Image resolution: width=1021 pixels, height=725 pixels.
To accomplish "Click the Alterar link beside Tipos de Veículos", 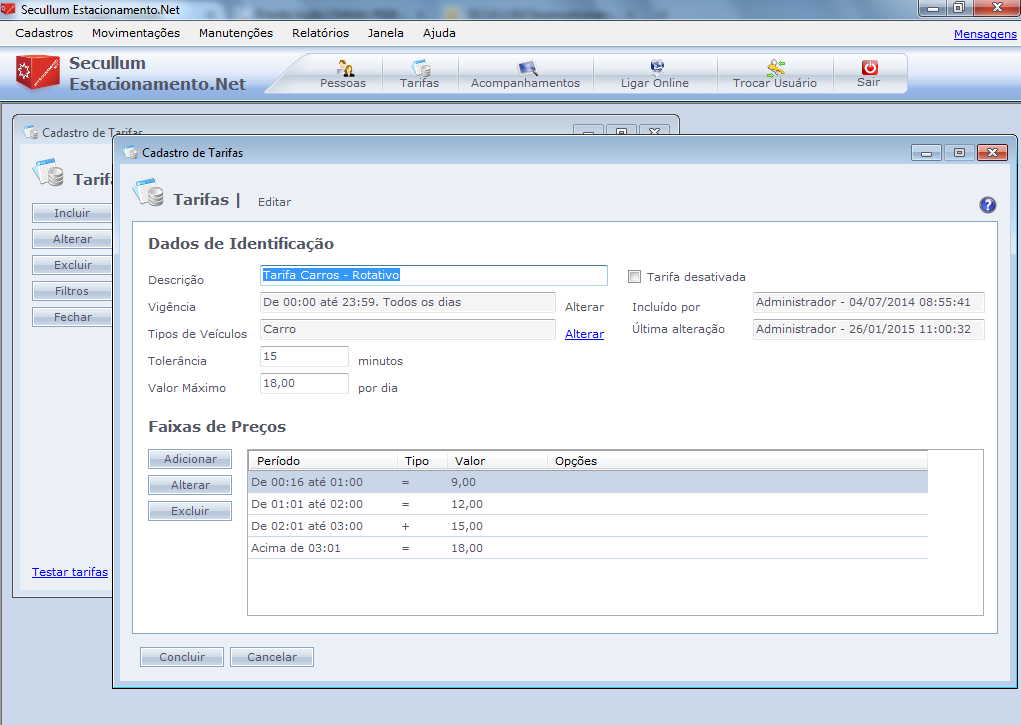I will pos(584,334).
